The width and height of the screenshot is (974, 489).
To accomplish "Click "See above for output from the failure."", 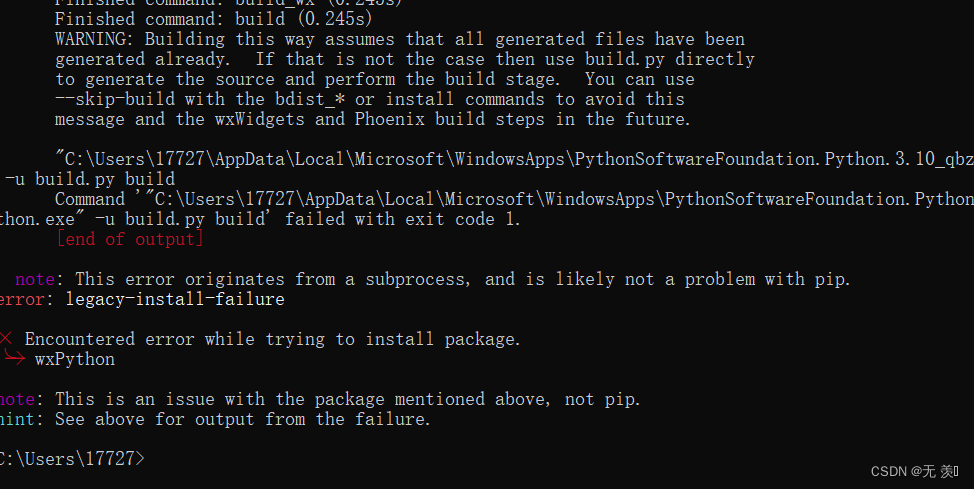I will [243, 419].
